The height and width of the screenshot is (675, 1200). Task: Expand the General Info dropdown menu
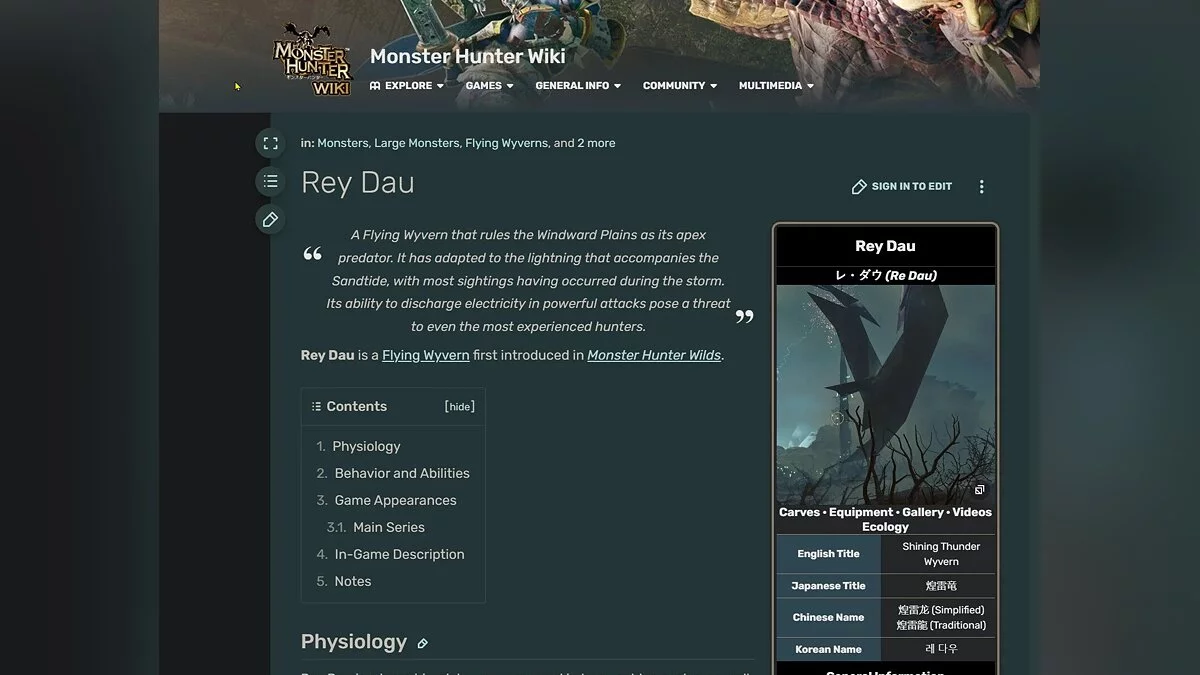[578, 86]
